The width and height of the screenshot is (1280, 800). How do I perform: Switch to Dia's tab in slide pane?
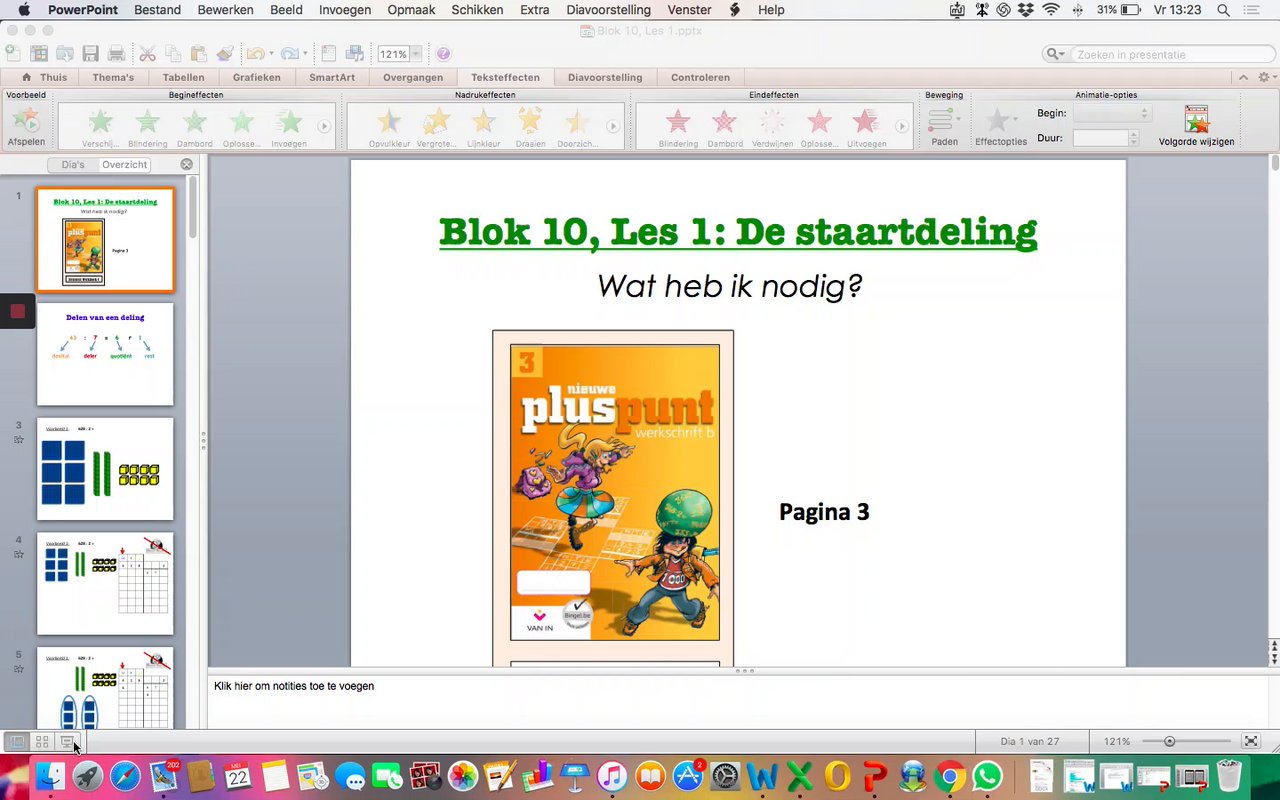pos(73,165)
